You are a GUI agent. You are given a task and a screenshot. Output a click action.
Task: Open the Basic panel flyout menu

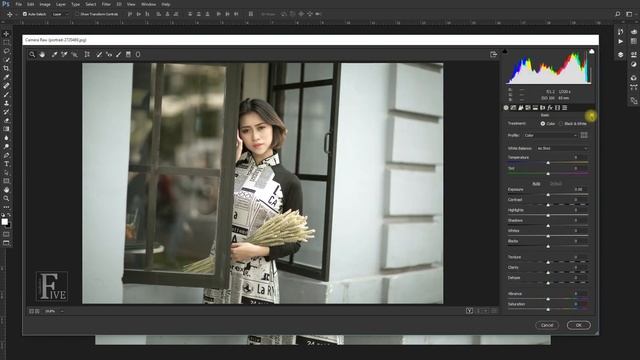tap(591, 116)
